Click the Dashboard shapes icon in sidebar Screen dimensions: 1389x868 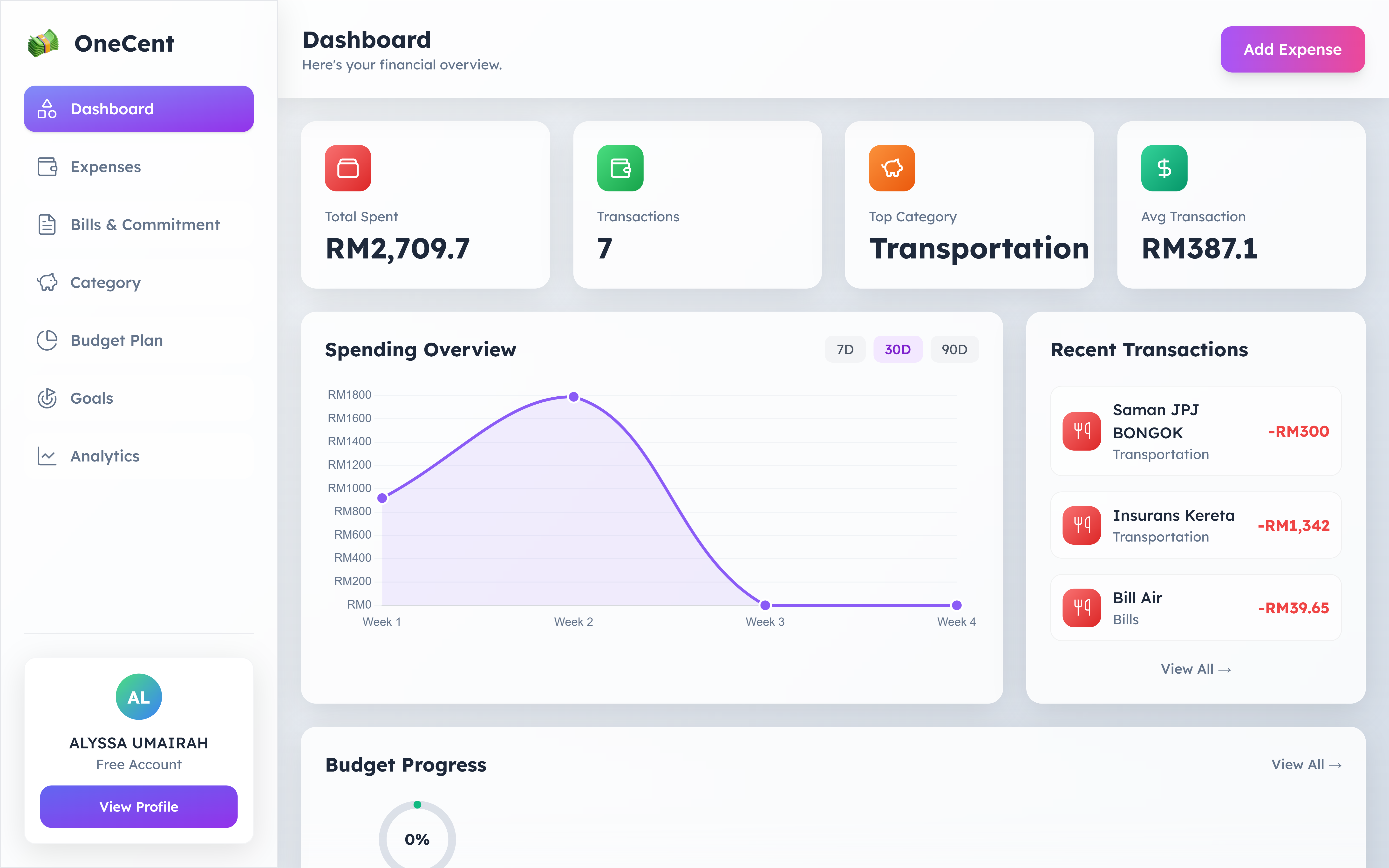tap(47, 109)
